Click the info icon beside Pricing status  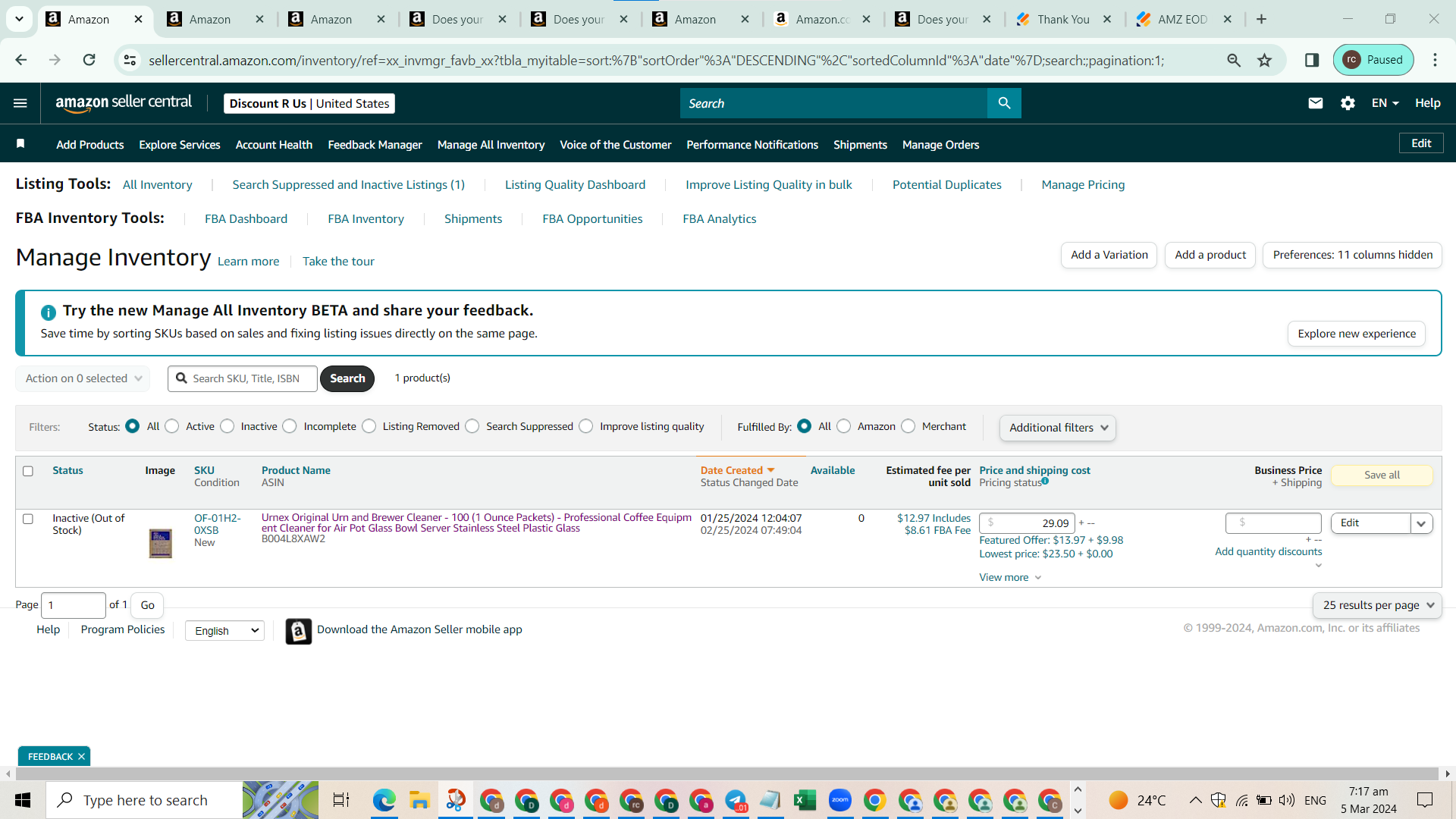click(1045, 481)
